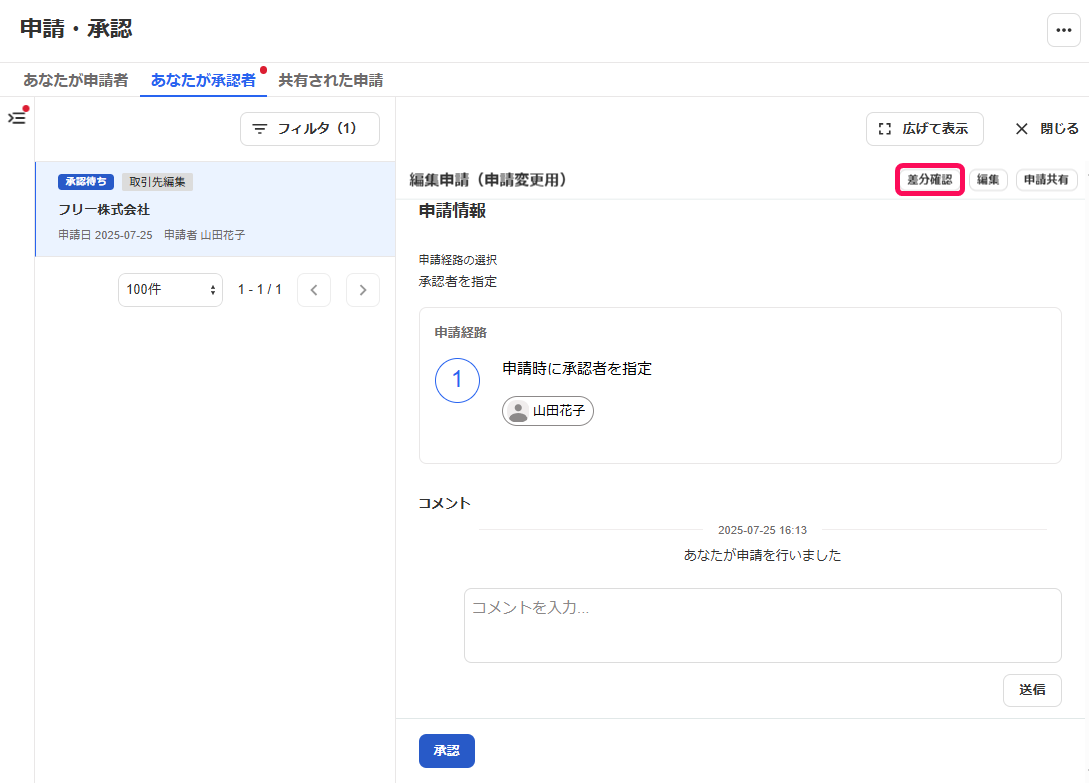Viewport: 1089px width, 783px height.
Task: Open the 100件 page size dropdown
Action: tap(170, 290)
